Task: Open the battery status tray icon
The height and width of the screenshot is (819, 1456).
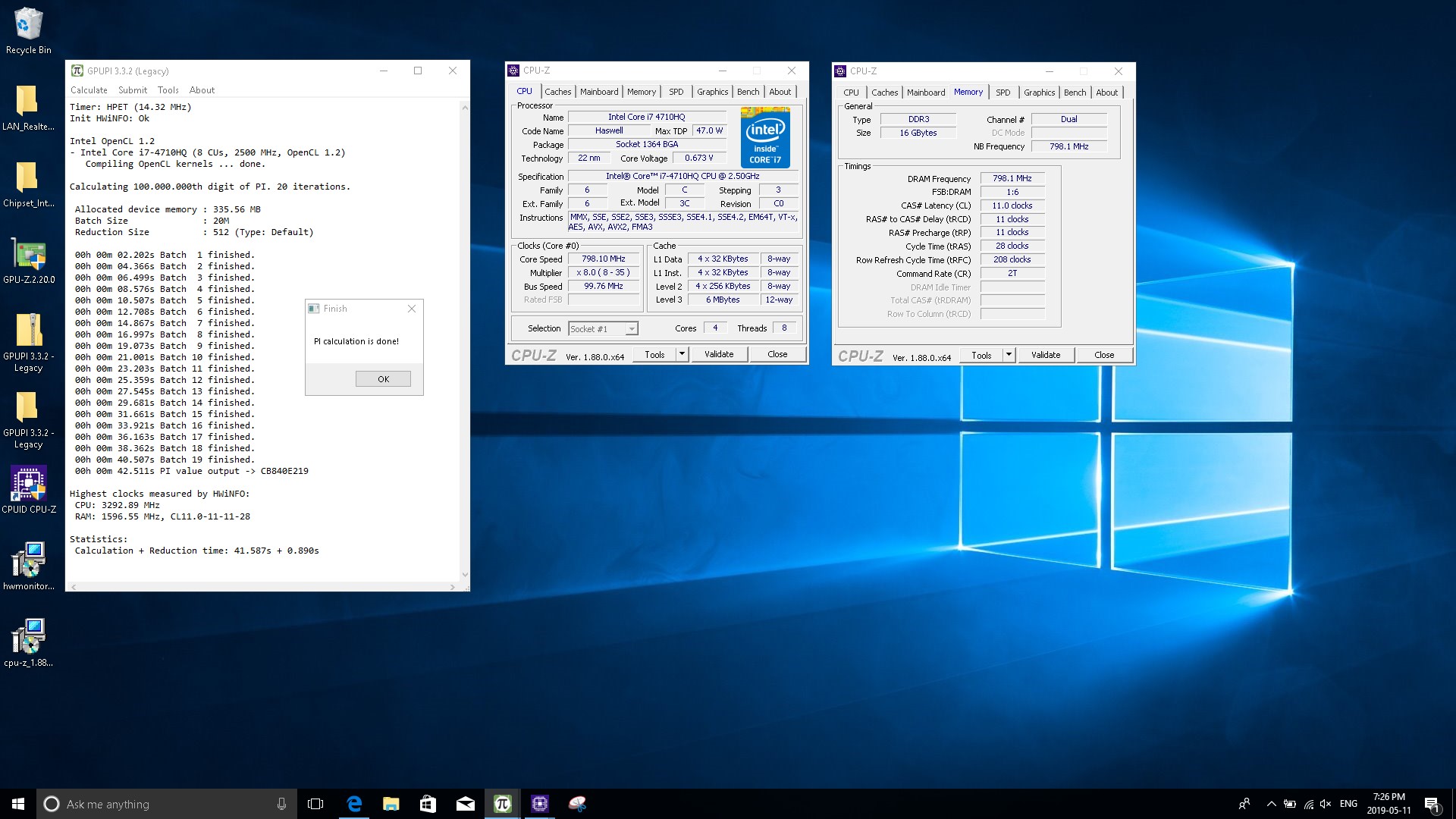Action: click(1289, 804)
